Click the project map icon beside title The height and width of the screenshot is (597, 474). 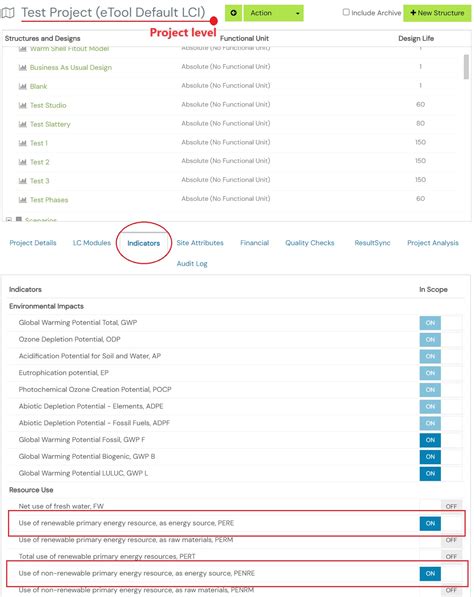pyautogui.click(x=8, y=13)
